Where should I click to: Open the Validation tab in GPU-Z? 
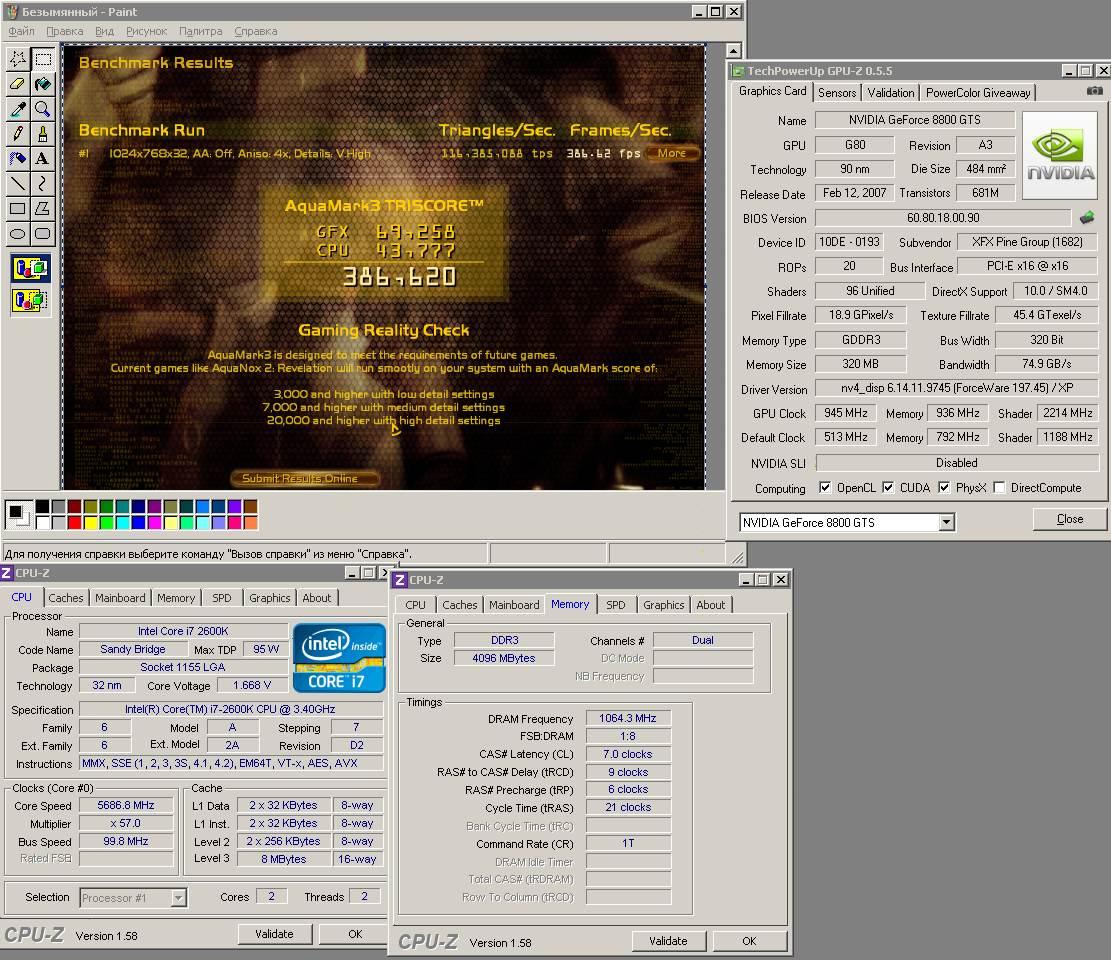[x=891, y=93]
